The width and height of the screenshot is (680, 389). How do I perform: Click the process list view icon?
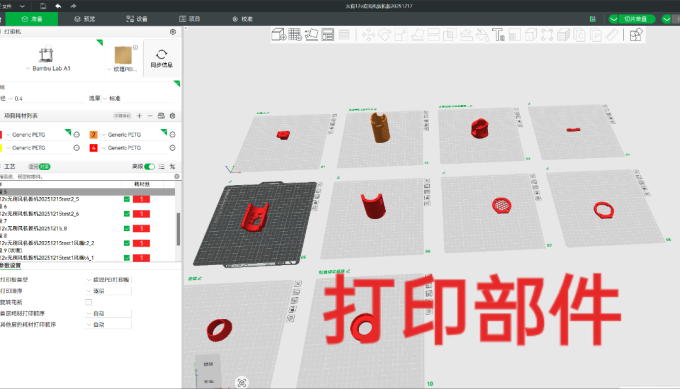click(x=162, y=167)
